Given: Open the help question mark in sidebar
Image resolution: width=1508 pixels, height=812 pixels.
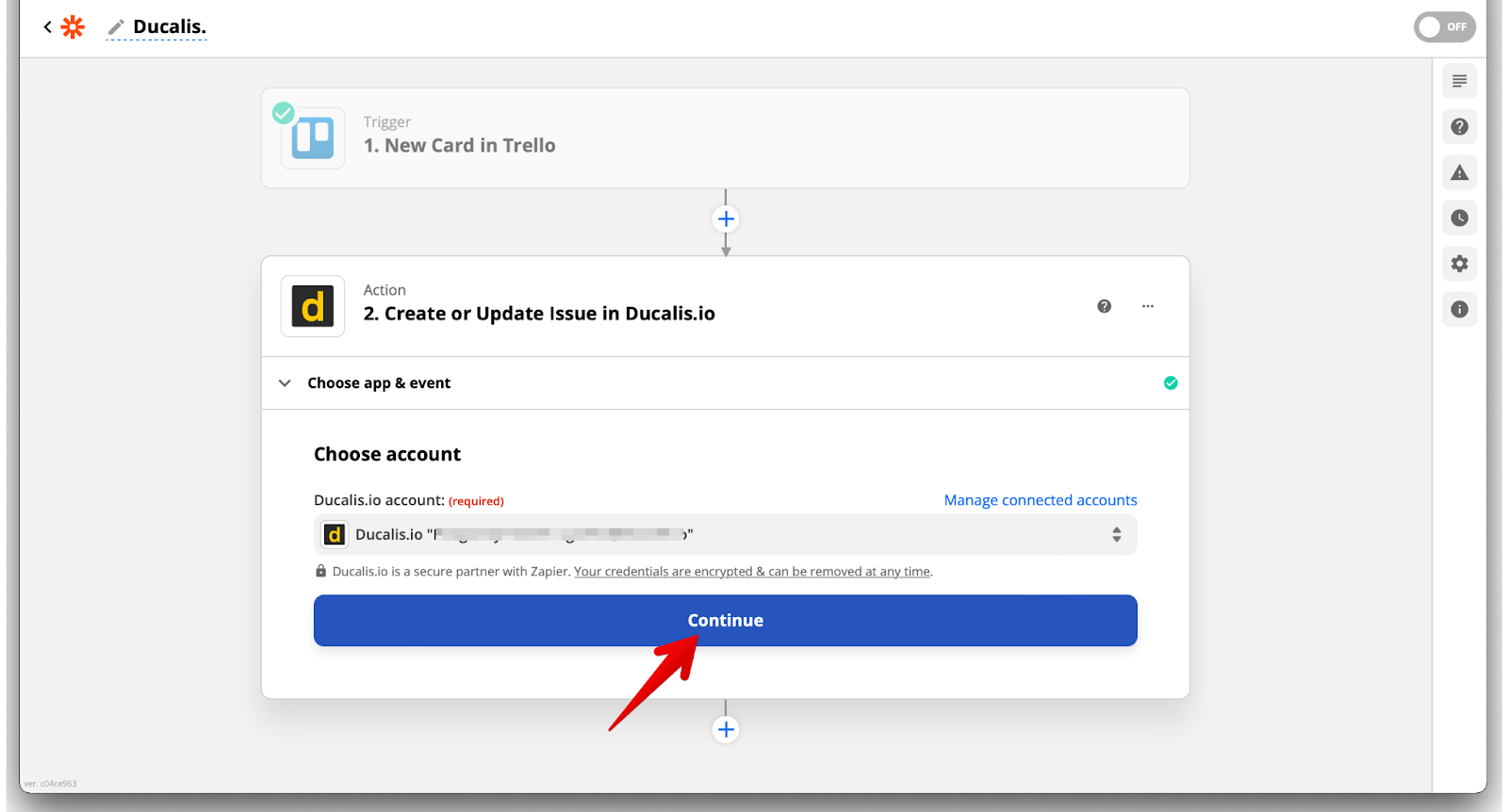Looking at the screenshot, I should click(1459, 126).
